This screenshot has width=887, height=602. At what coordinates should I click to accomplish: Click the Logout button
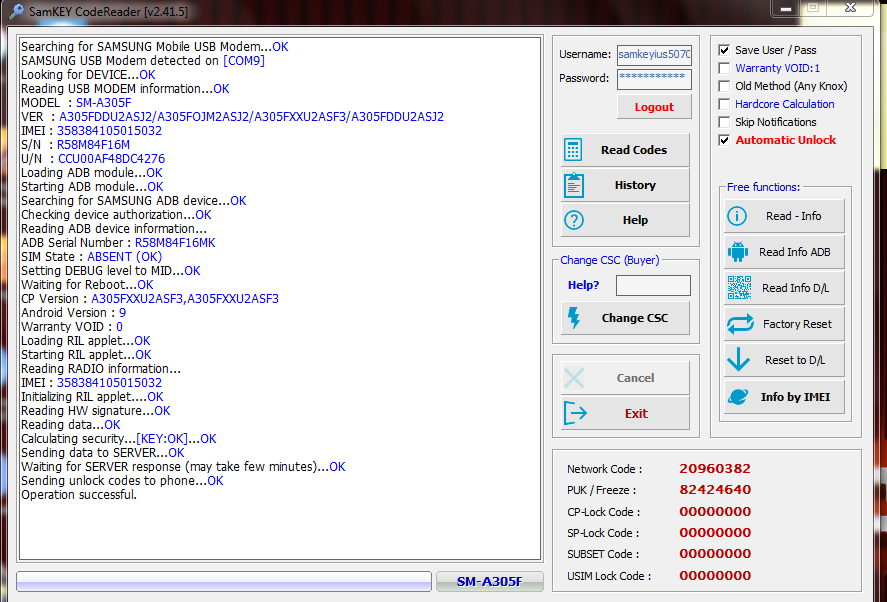point(654,107)
